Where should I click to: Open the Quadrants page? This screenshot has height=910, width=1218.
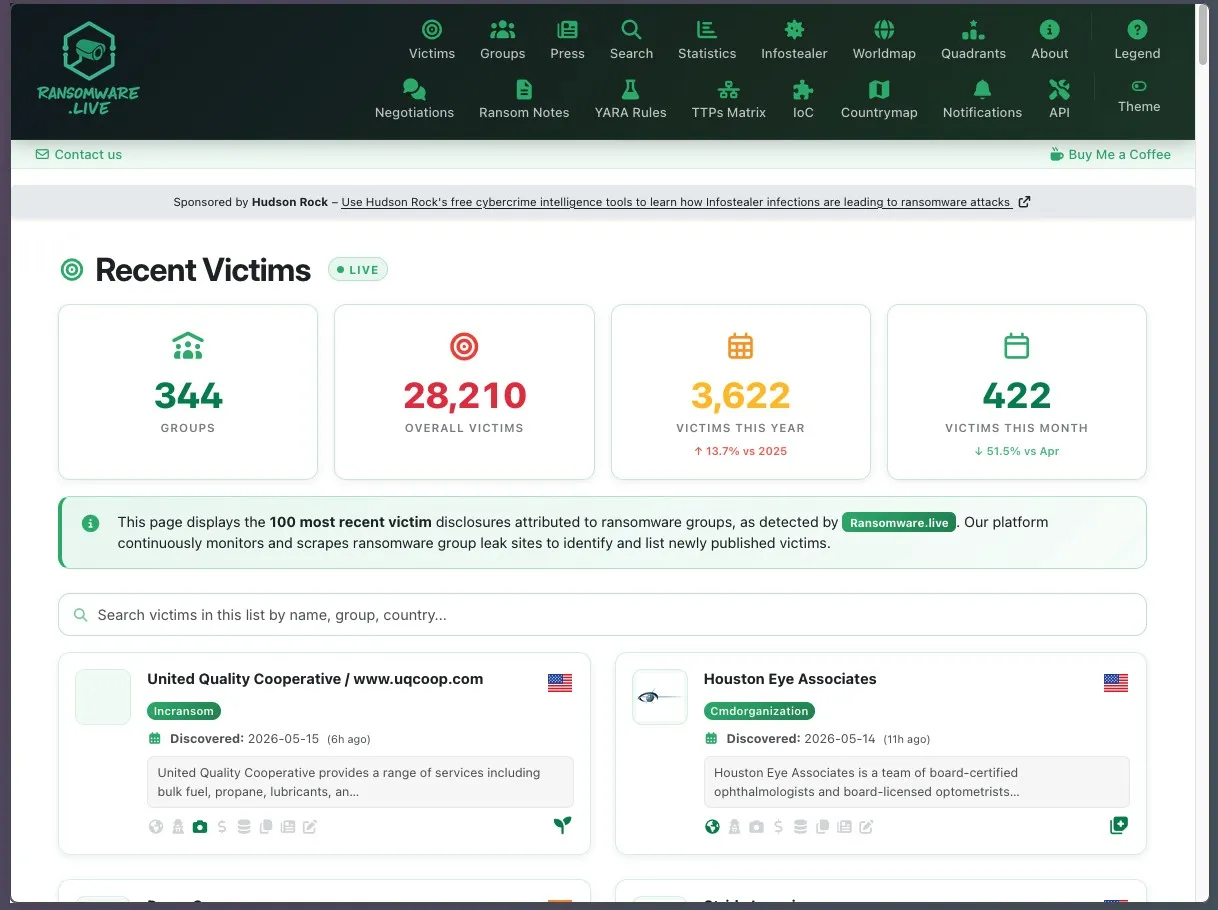click(x=973, y=41)
